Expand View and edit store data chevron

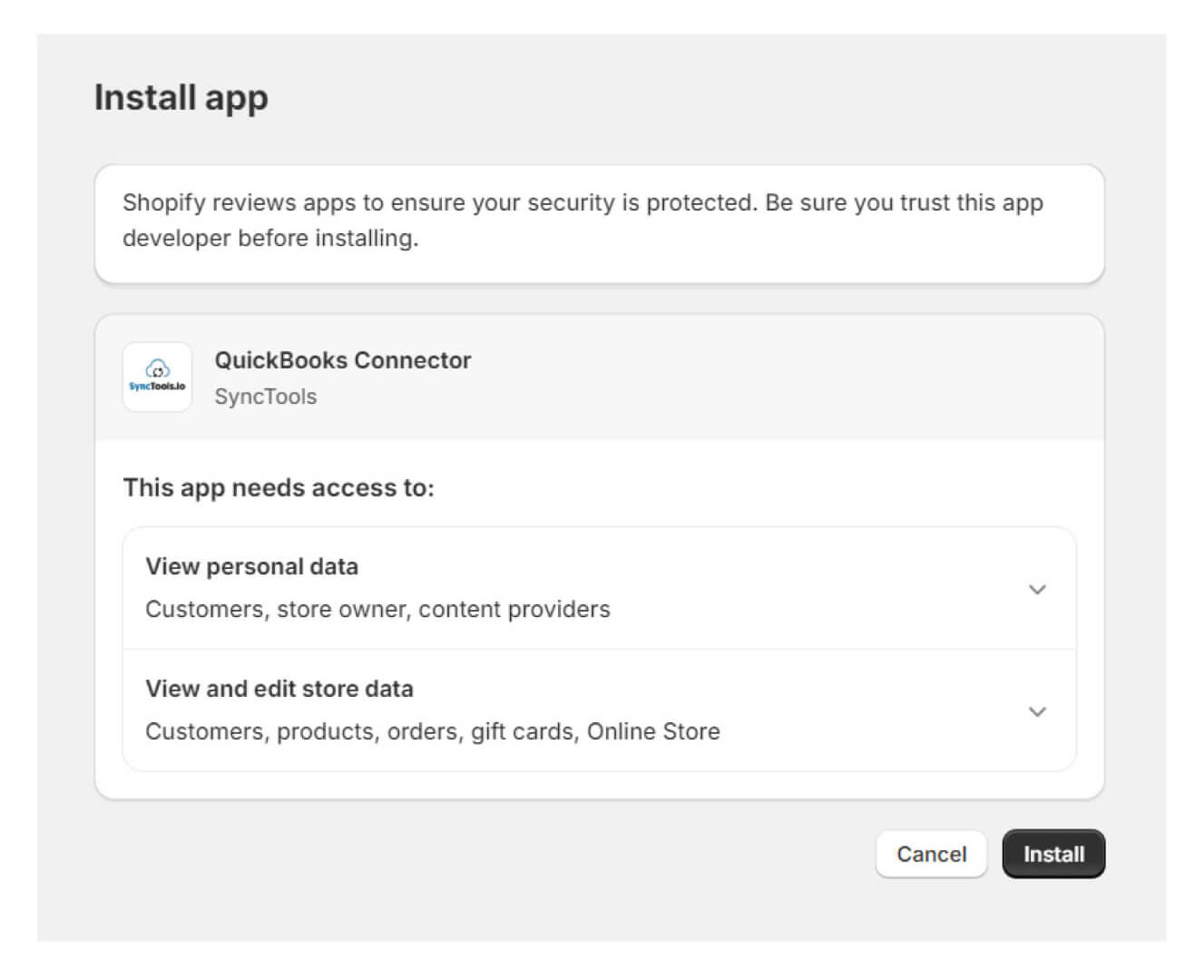click(x=1037, y=711)
